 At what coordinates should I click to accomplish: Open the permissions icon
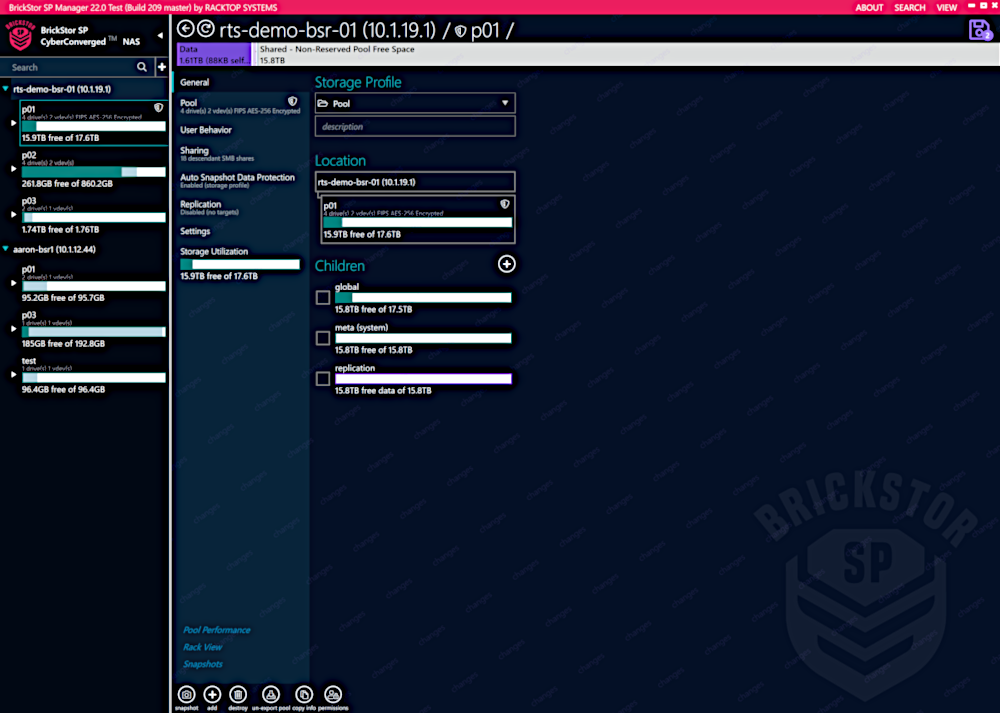tap(334, 694)
